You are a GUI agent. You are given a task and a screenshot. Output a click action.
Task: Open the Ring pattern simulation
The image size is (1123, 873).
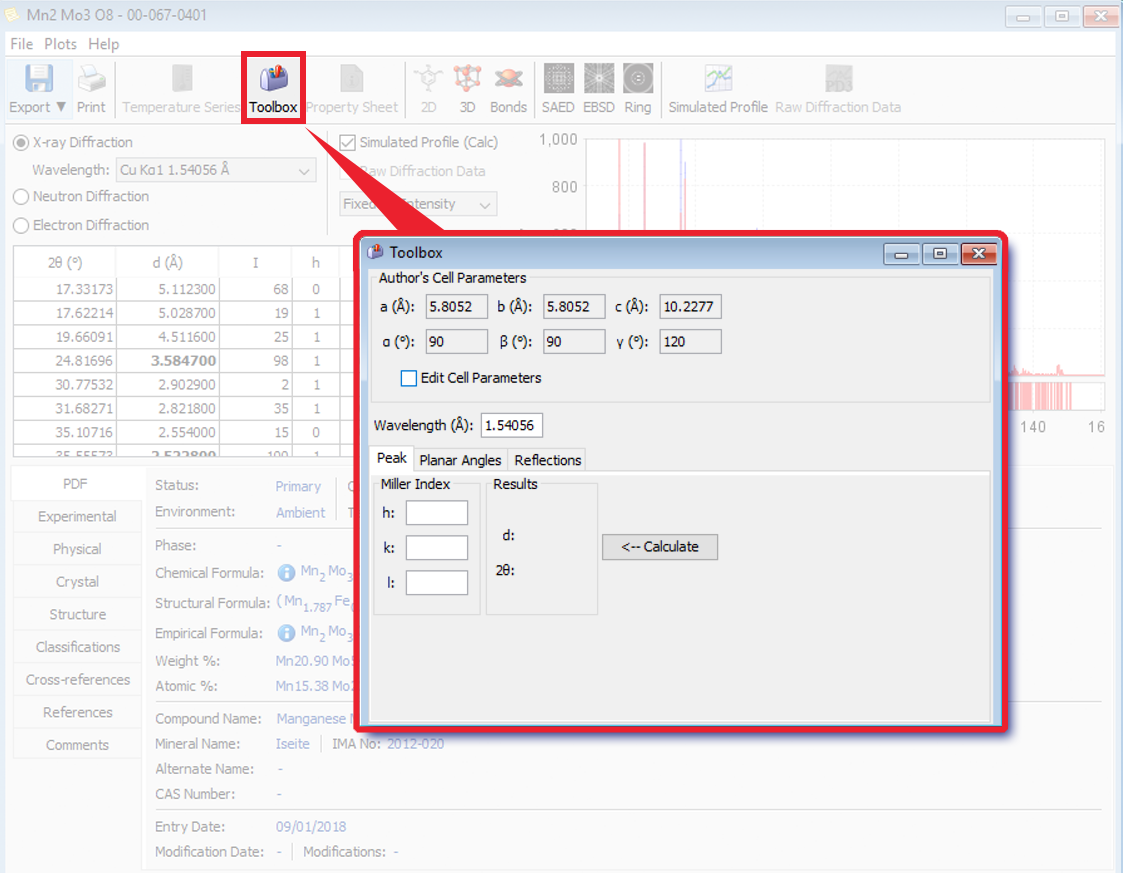[x=637, y=89]
